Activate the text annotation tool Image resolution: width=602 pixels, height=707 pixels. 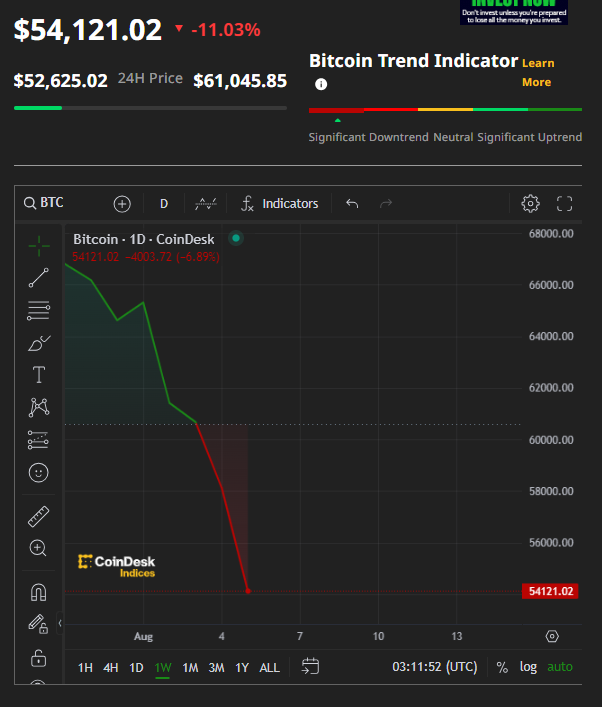coord(39,375)
